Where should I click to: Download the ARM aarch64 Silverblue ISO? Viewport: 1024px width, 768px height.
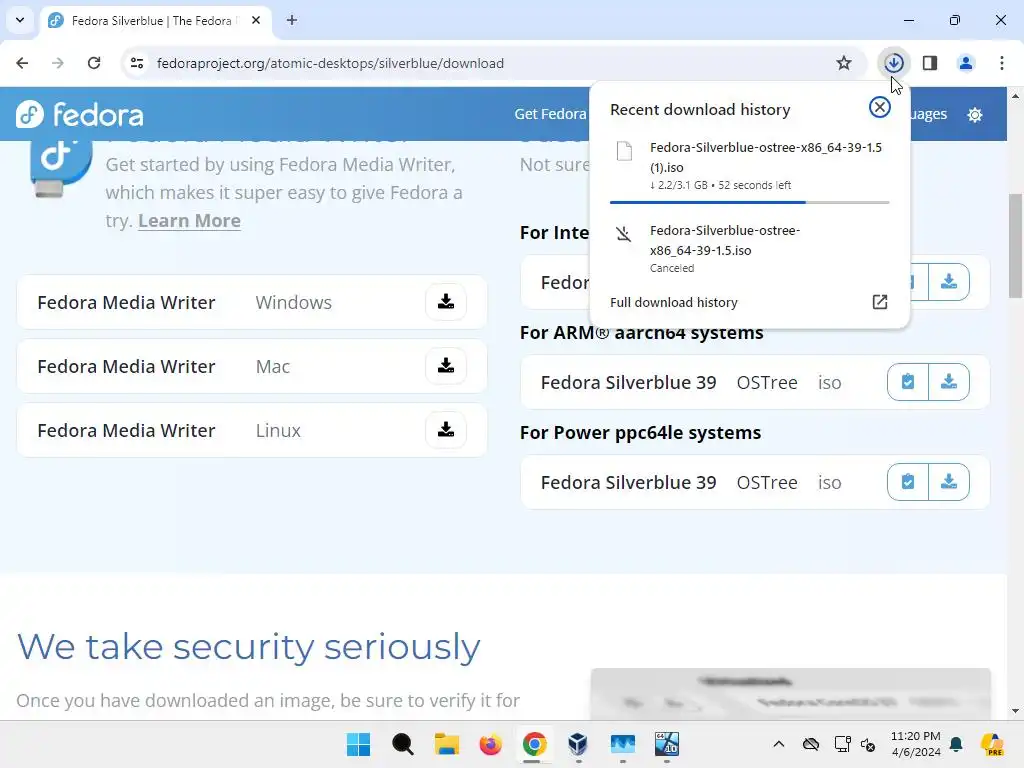click(x=948, y=382)
